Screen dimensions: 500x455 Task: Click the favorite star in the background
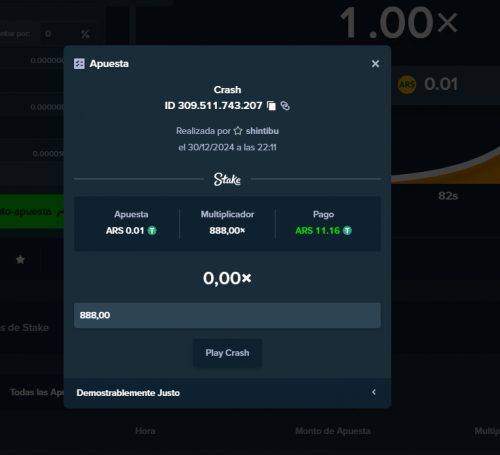[20, 259]
